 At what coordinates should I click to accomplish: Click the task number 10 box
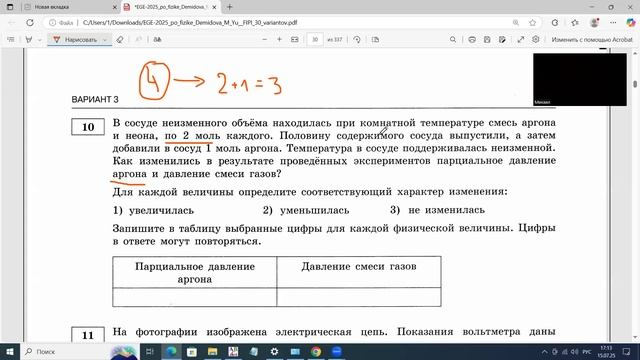click(x=88, y=127)
